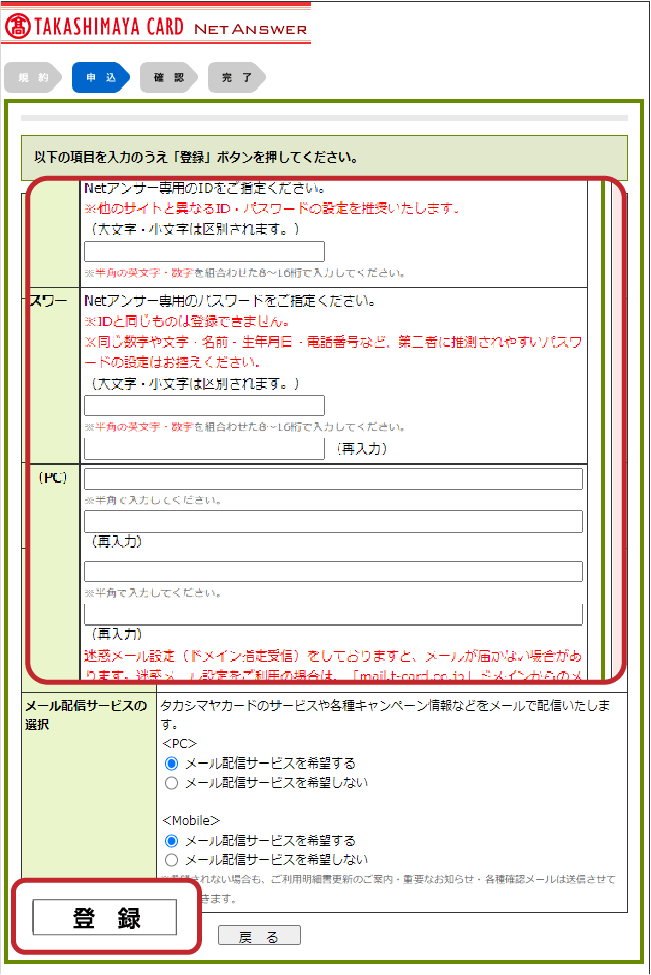Viewport: 651px width, 975px height.
Task: Click the first password input field
Action: click(x=204, y=405)
